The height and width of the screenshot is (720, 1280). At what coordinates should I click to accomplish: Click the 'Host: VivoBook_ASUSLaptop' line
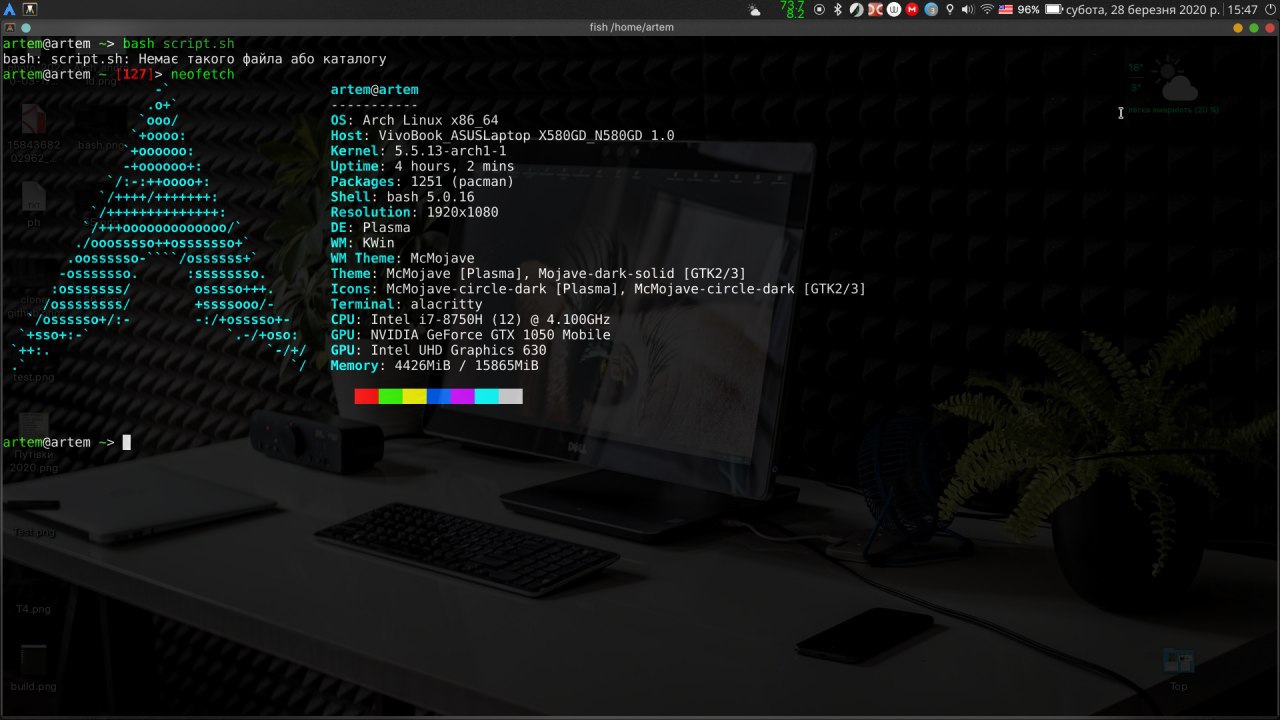[x=502, y=136]
